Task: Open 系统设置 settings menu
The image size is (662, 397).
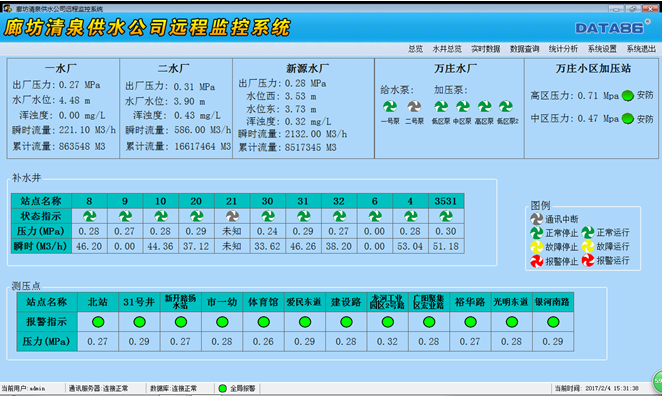Action: tap(602, 49)
